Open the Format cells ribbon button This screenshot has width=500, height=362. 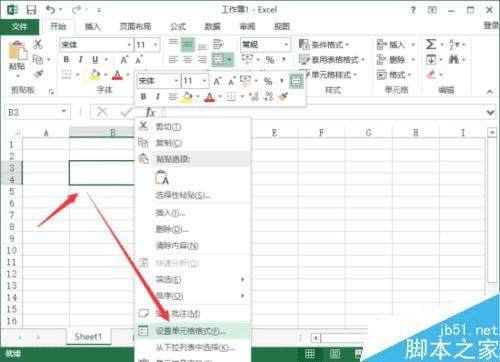pyautogui.click(x=394, y=75)
